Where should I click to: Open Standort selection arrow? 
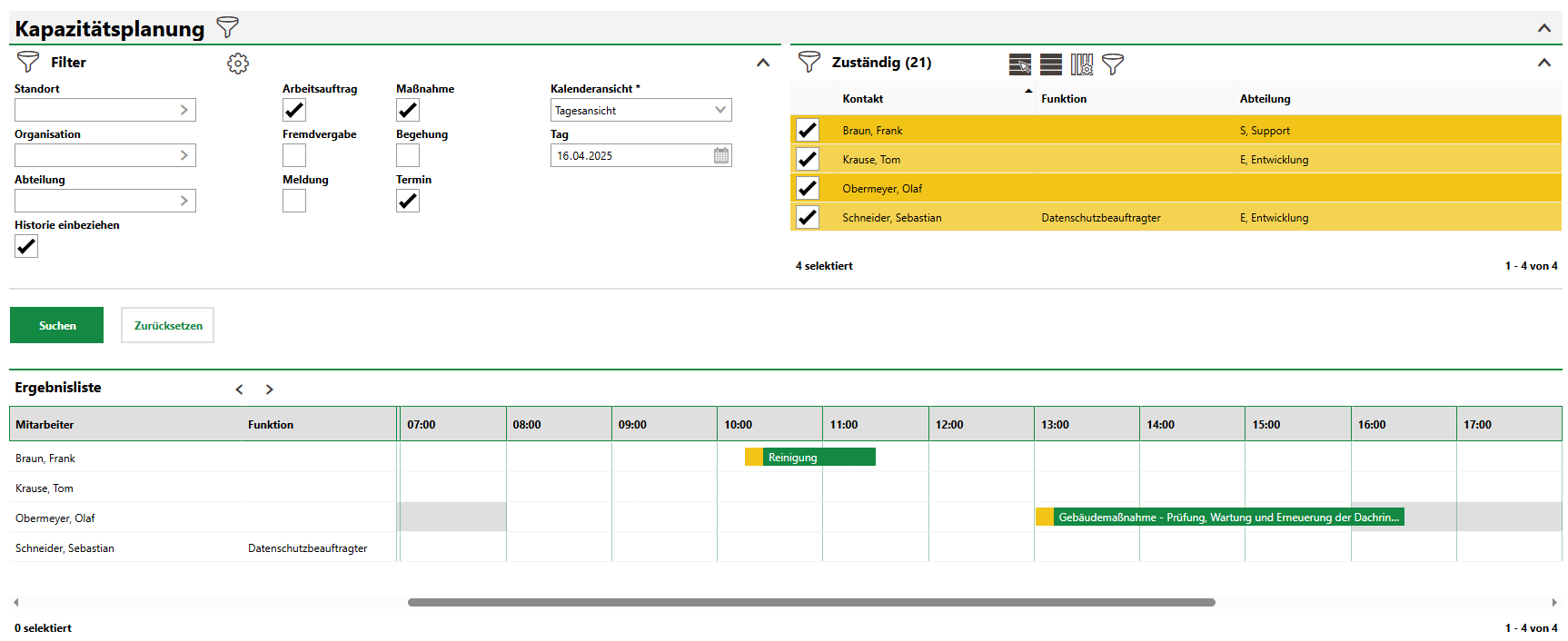click(x=184, y=110)
